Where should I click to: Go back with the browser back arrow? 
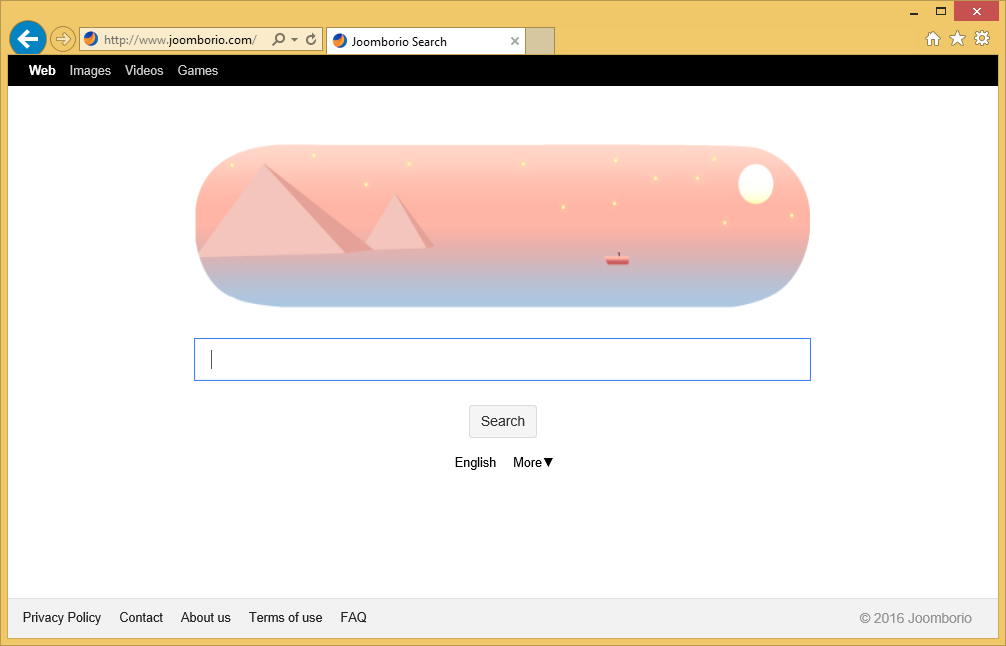(28, 39)
